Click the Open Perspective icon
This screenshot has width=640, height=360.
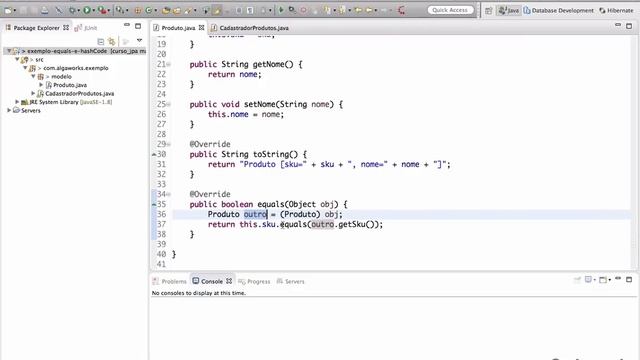(x=489, y=10)
